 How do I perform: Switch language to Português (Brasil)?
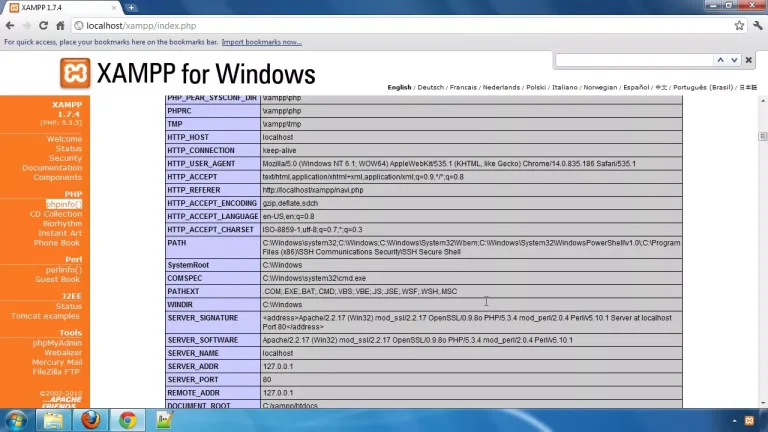point(703,87)
